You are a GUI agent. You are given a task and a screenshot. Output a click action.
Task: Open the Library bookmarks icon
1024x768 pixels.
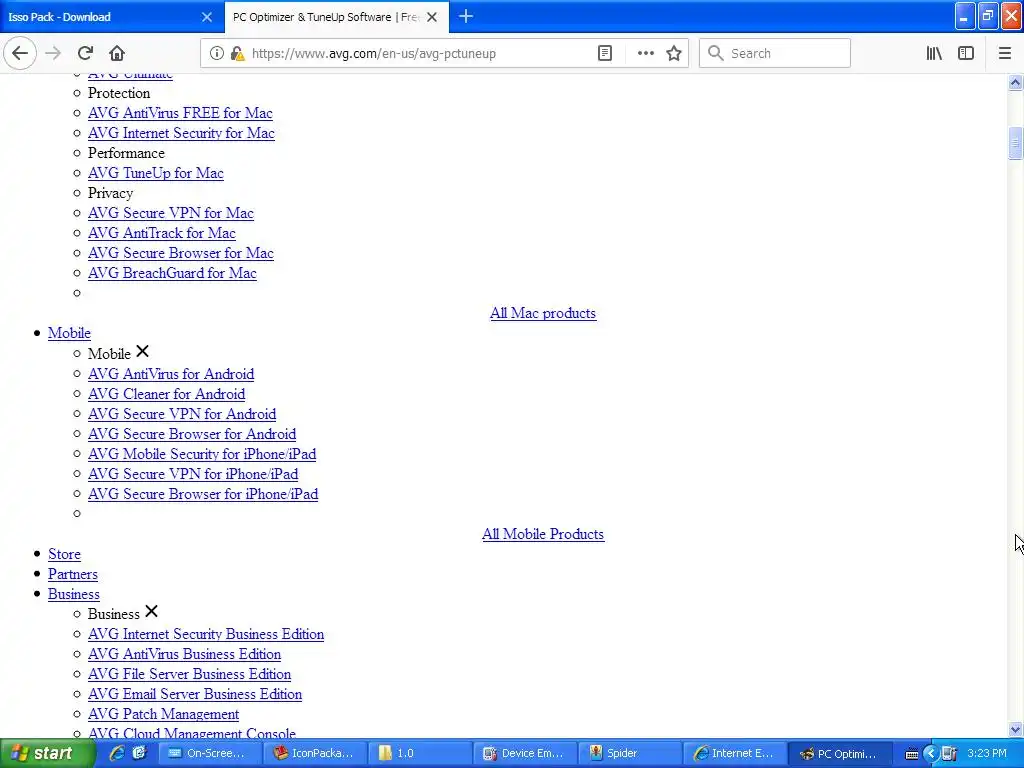(934, 53)
